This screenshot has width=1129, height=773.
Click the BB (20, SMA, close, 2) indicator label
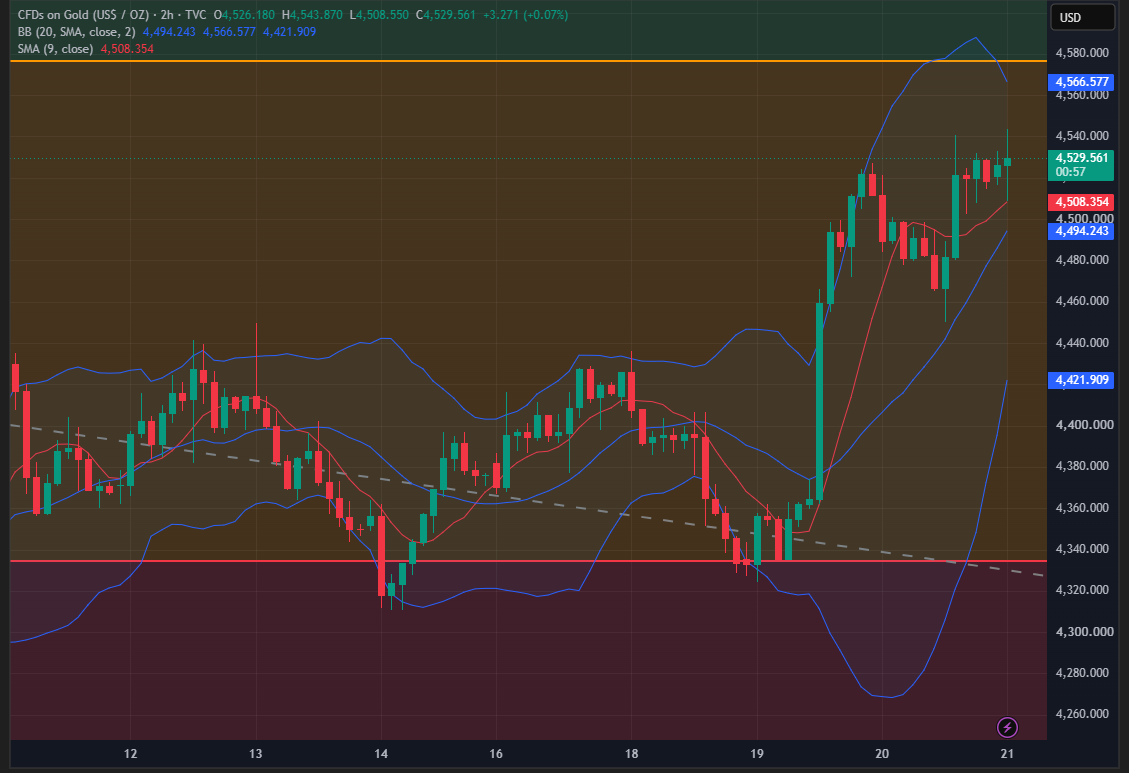[x=76, y=32]
